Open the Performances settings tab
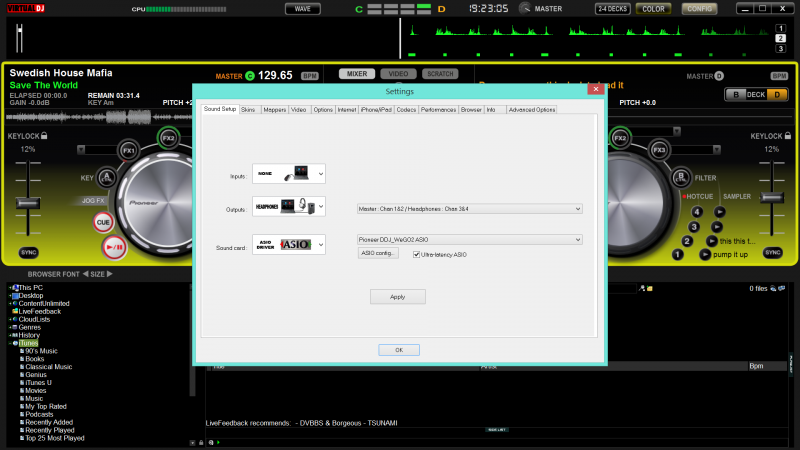Viewport: 800px width, 450px height. (438, 110)
